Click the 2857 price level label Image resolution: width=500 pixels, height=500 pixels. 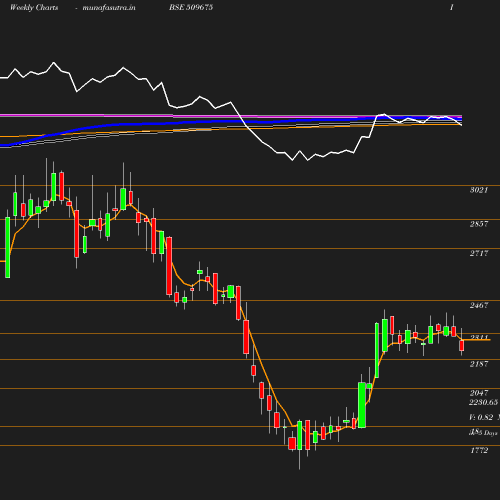coord(479,224)
